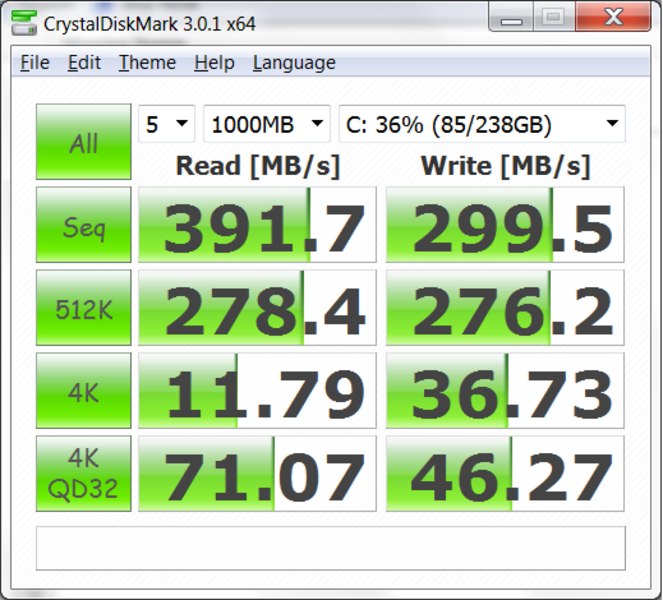Expand the test count dropdown showing 5
The image size is (663, 600).
[x=167, y=124]
